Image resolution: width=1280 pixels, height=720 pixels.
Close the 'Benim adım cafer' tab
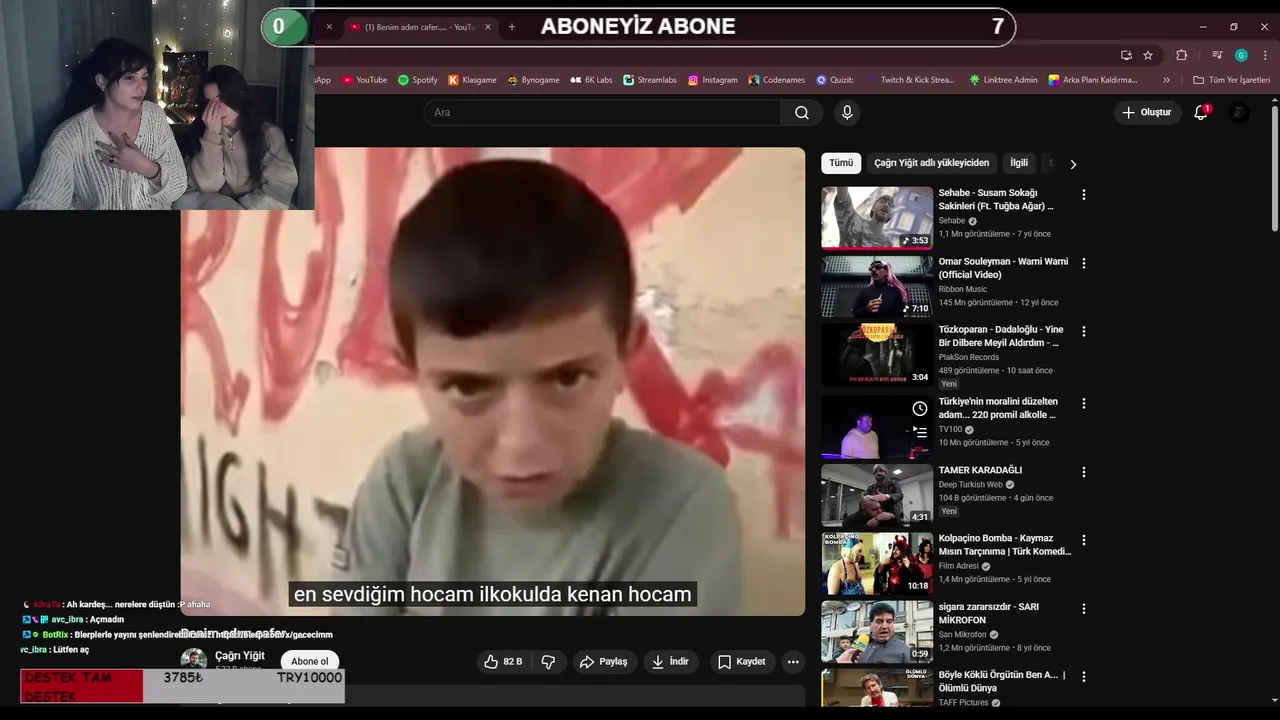tap(488, 27)
